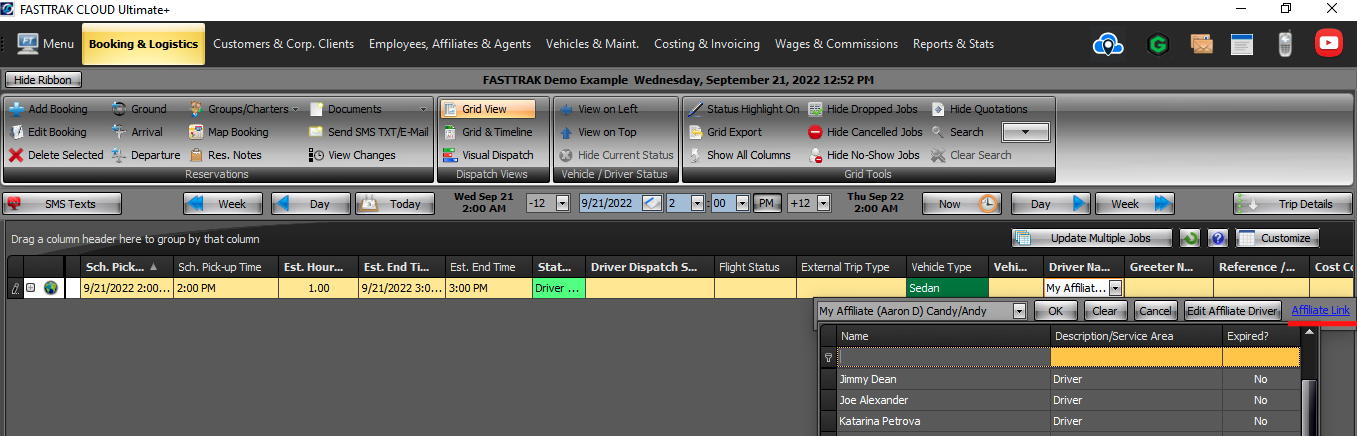
Task: Go to Costing & Invoicing tab
Action: coord(707,44)
